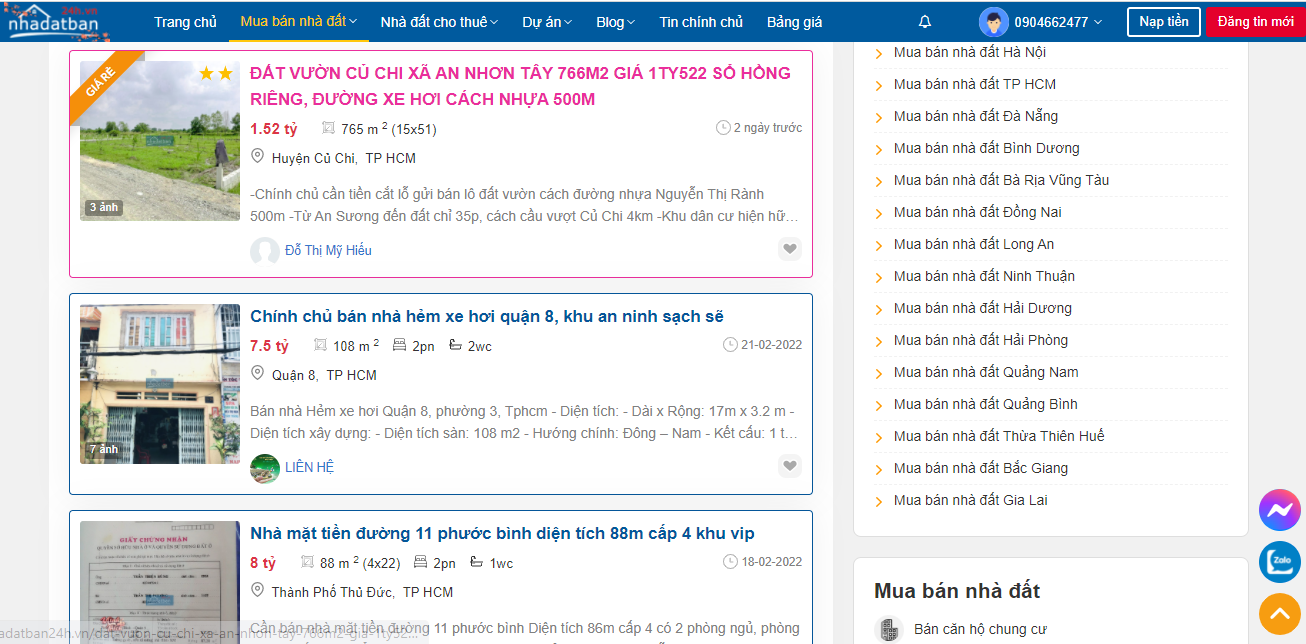Toggle heart on Quận 8 house listing
The width and height of the screenshot is (1306, 644).
[x=790, y=466]
